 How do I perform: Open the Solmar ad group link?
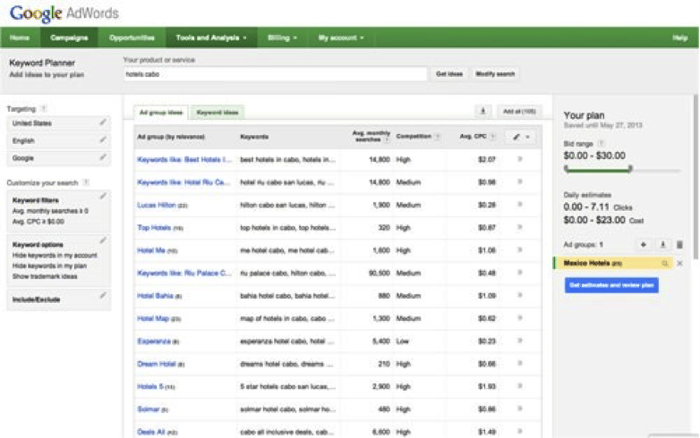[x=148, y=409]
